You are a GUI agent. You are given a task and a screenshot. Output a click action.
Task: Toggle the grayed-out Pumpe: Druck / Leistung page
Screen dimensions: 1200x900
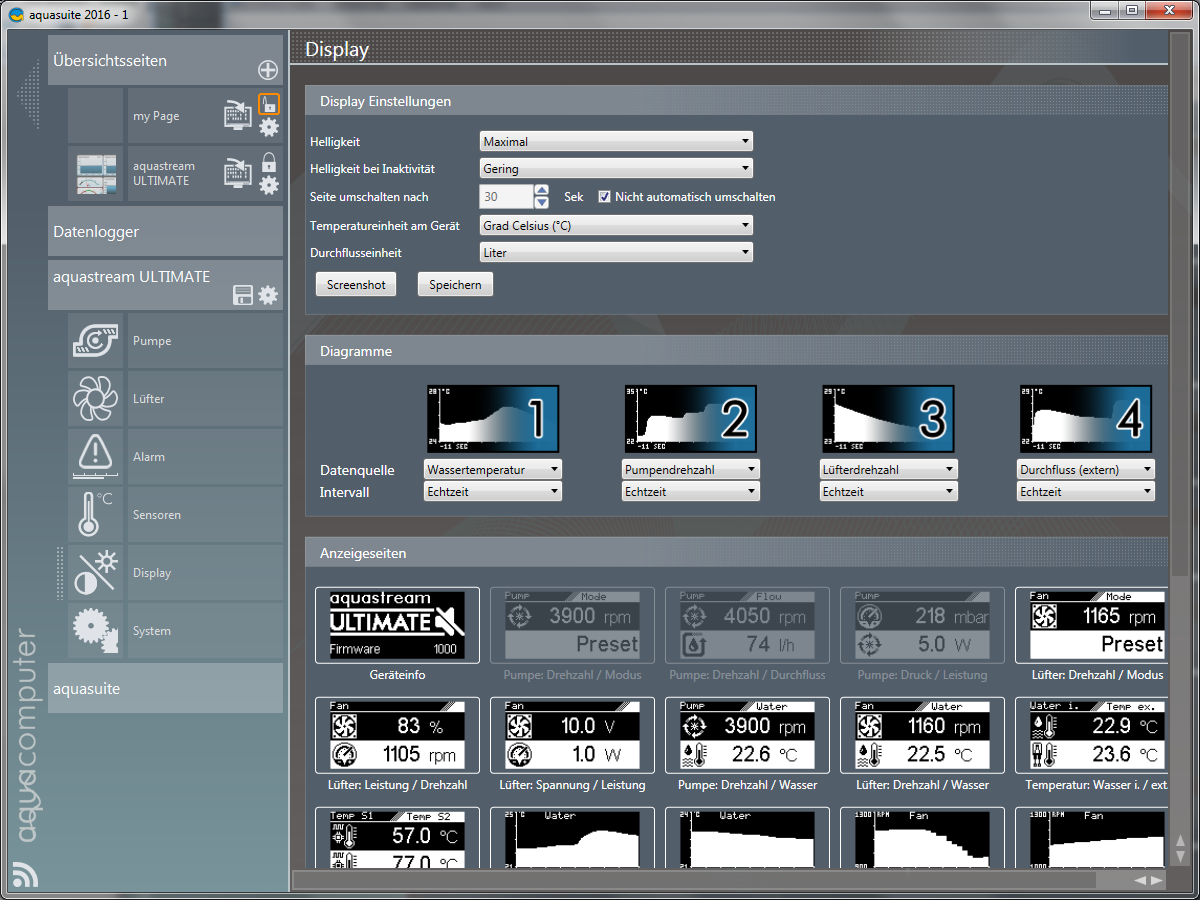point(922,625)
